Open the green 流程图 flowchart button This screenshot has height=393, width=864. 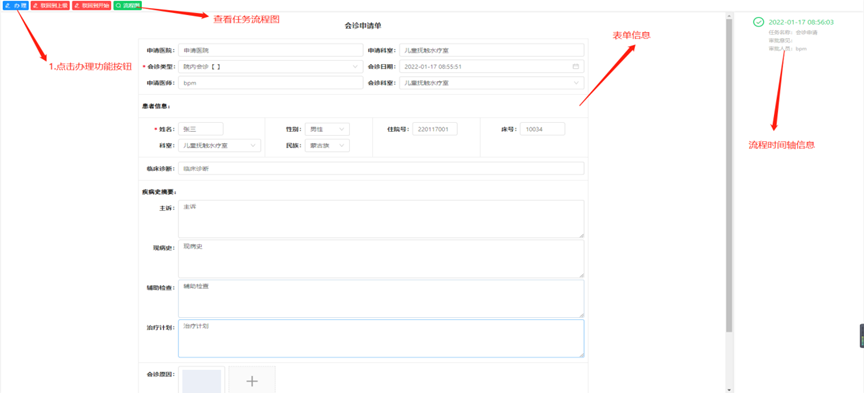pos(128,6)
